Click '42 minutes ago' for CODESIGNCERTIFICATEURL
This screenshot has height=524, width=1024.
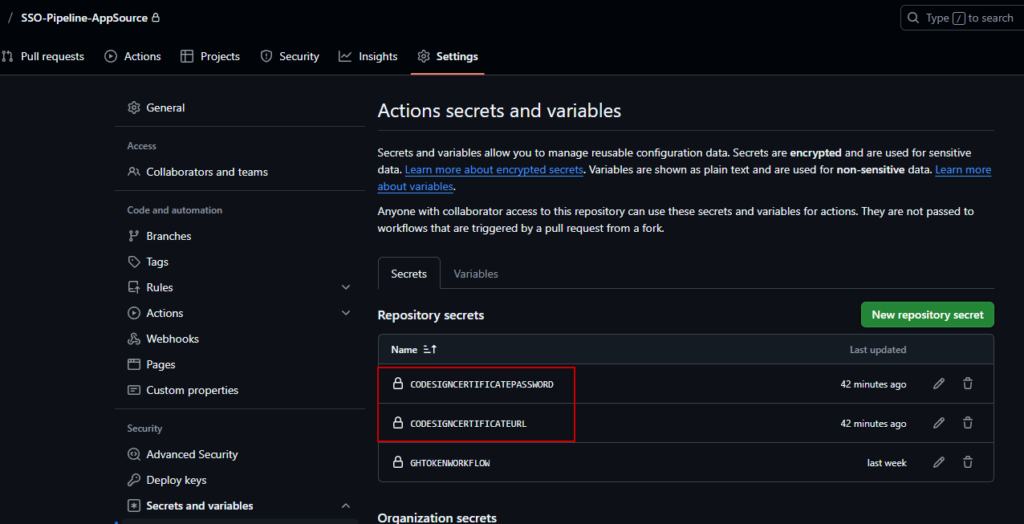(x=873, y=423)
